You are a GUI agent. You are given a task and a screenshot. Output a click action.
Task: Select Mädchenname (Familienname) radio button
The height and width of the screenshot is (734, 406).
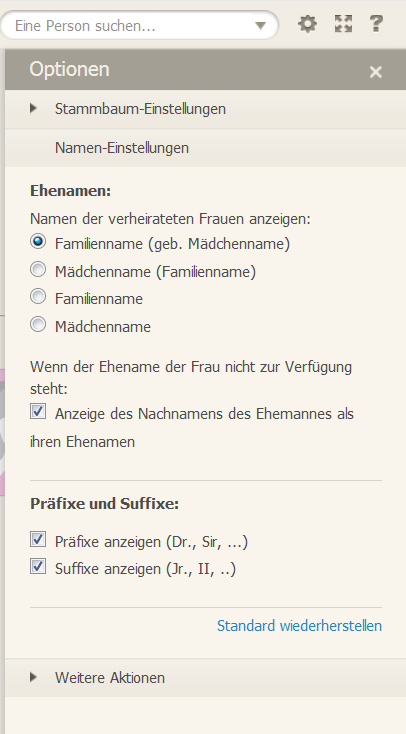[38, 270]
